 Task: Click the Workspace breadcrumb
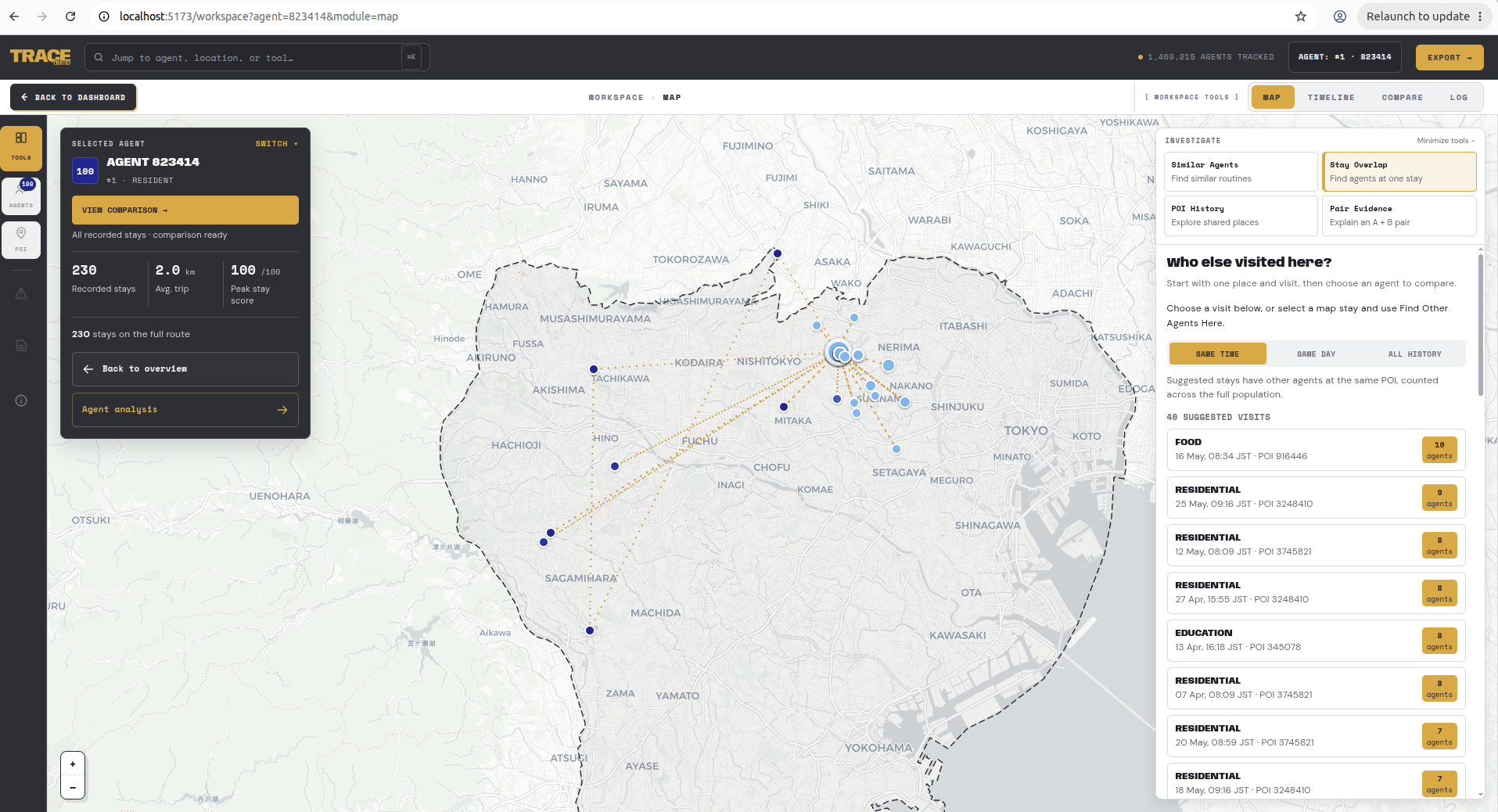point(616,98)
